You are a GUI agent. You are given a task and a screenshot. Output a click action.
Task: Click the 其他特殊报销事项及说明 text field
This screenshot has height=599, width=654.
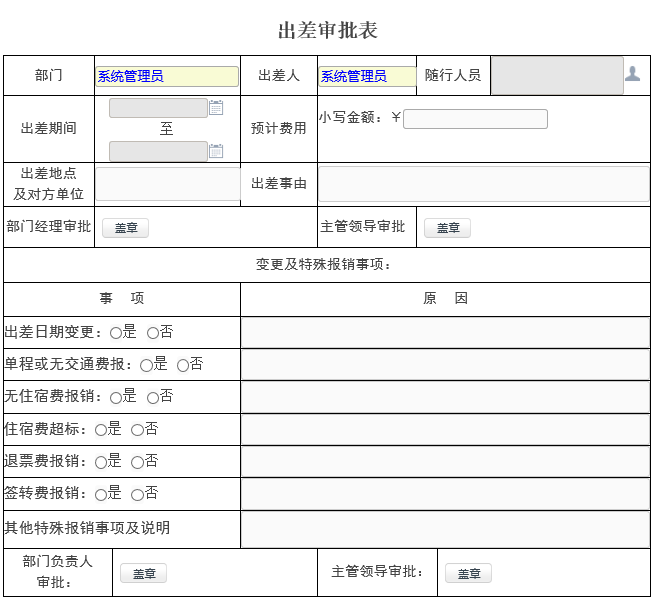coord(445,529)
